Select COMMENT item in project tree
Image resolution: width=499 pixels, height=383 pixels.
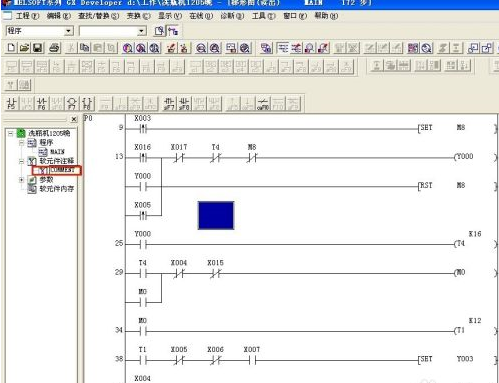click(62, 170)
